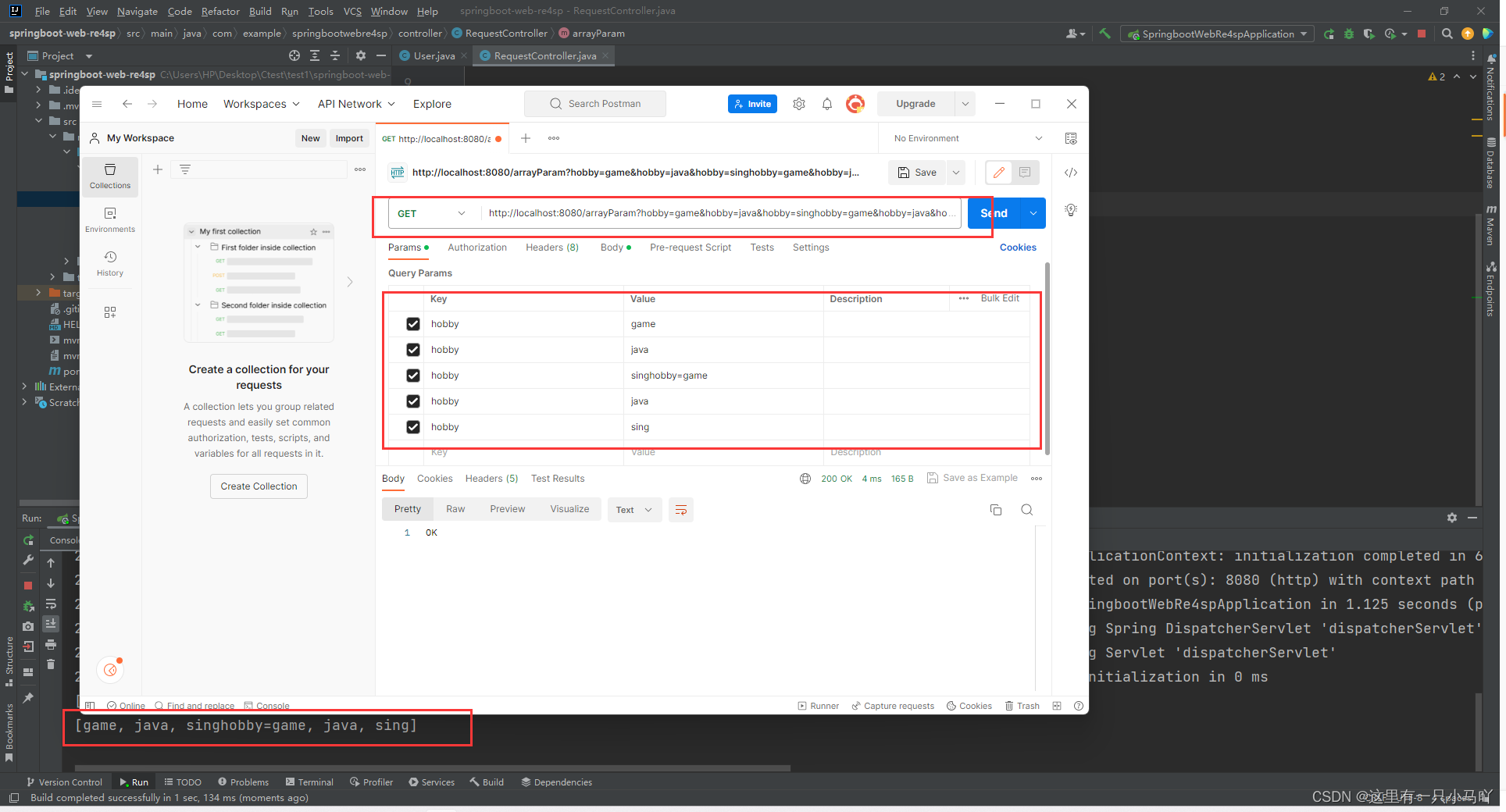Click the IntelliJ console horizontal scrollbar
The height and width of the screenshot is (812, 1506).
point(434,768)
